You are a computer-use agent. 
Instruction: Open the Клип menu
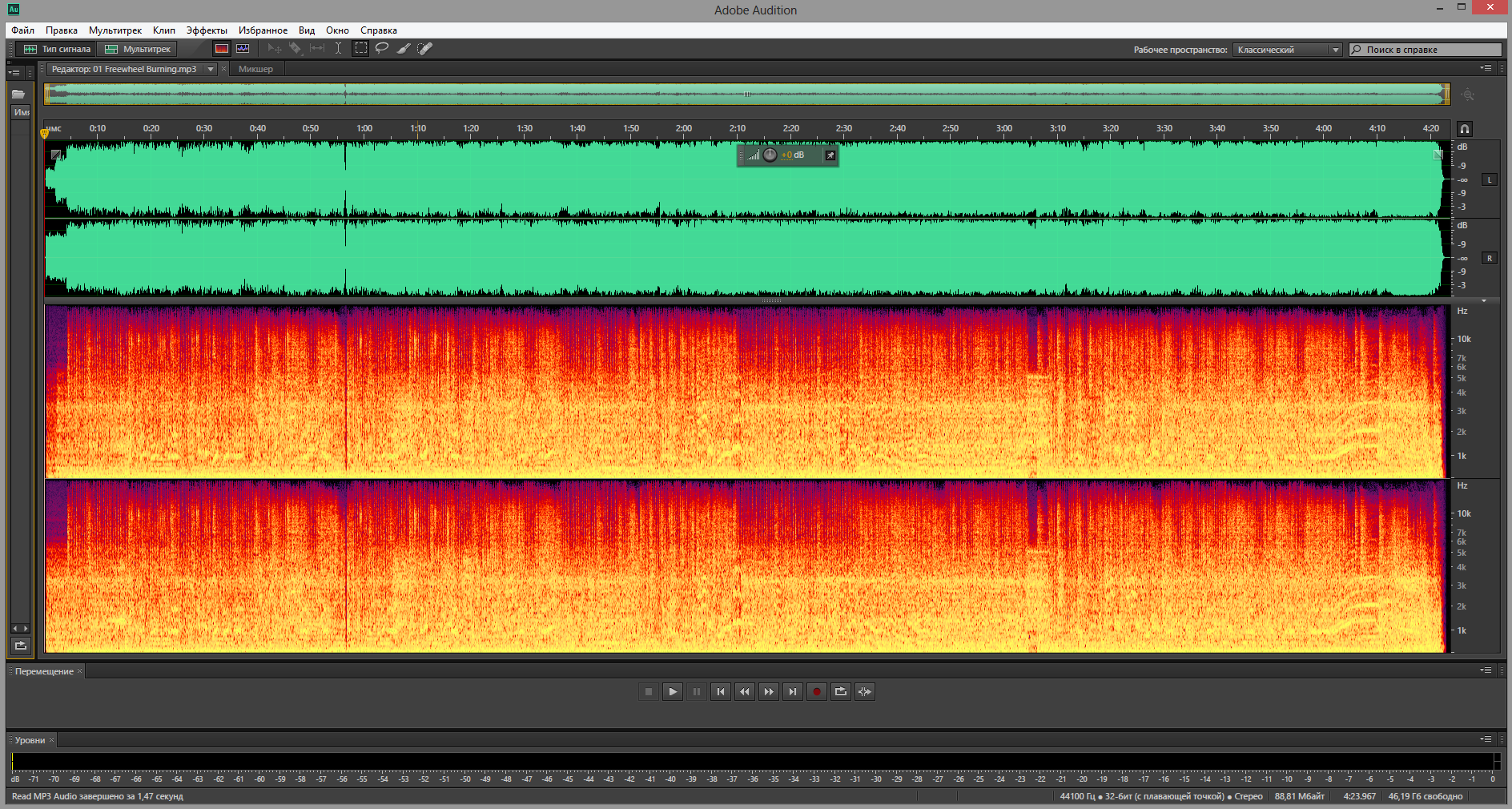(x=164, y=30)
